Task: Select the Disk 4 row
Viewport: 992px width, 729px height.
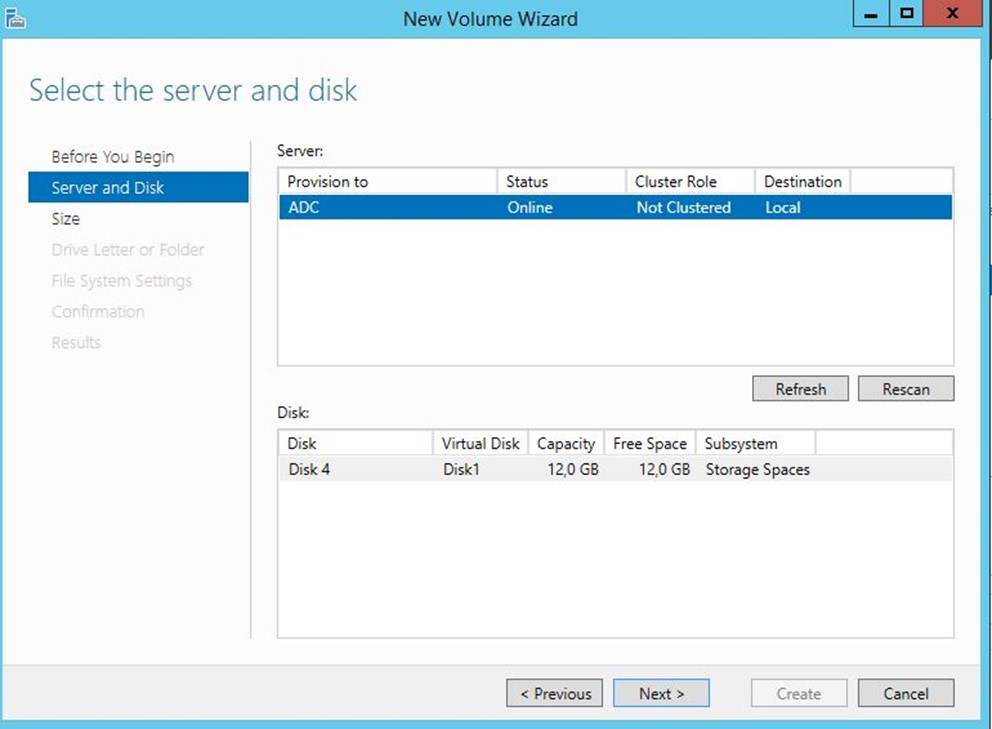Action: (616, 470)
